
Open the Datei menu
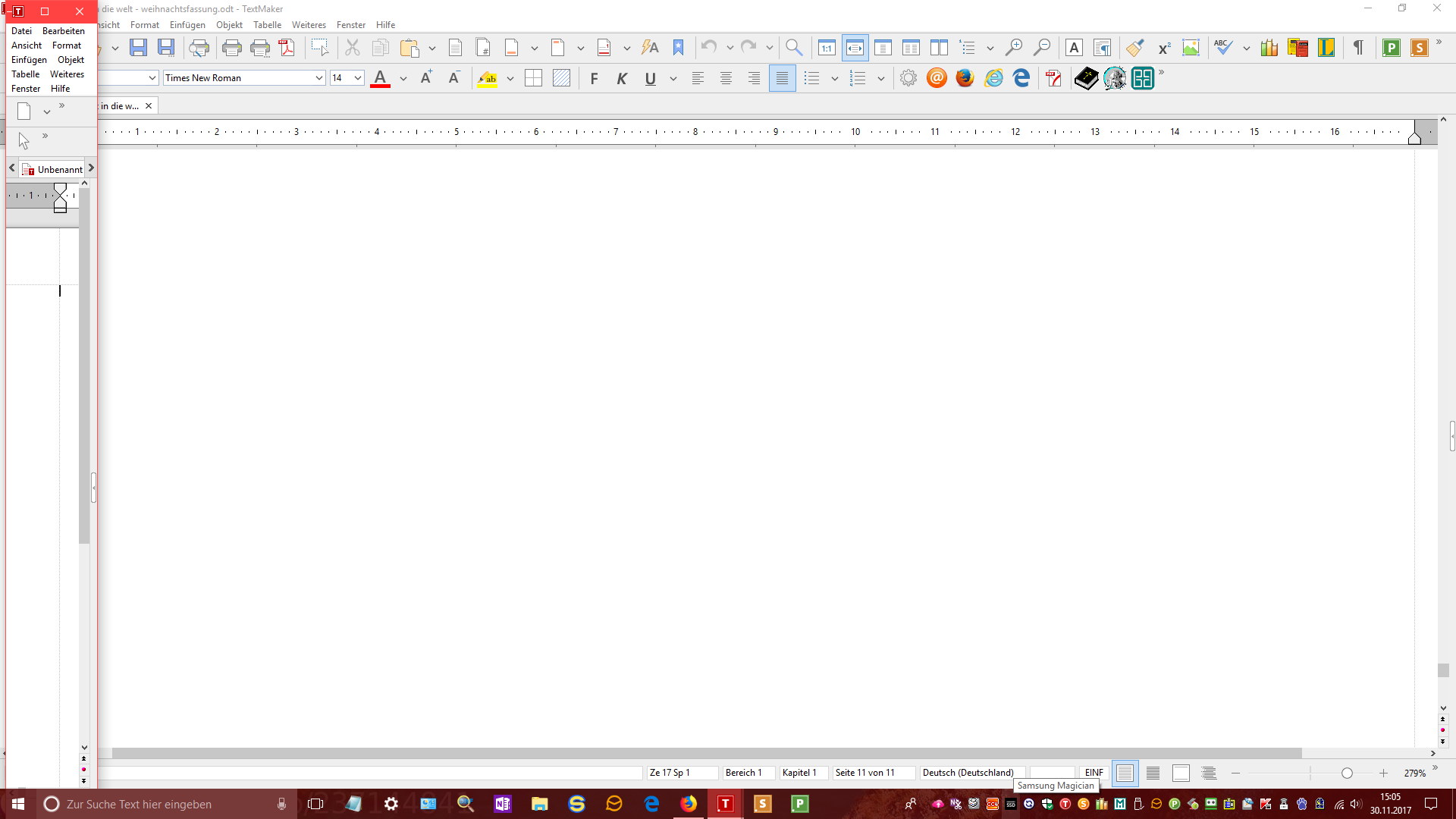pyautogui.click(x=21, y=30)
